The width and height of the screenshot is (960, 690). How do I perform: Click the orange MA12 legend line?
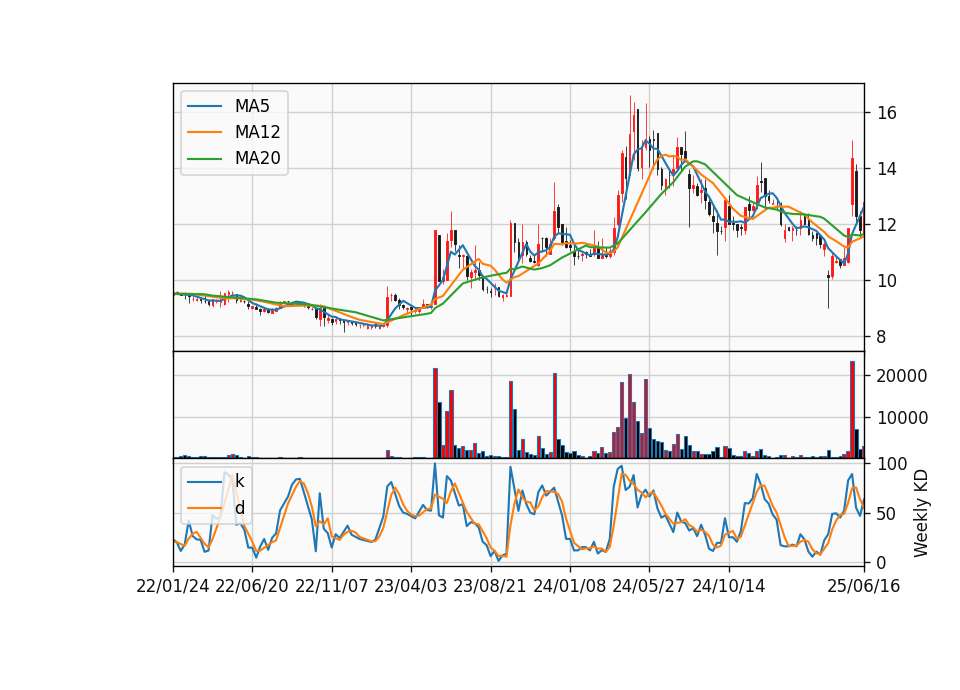click(x=204, y=132)
